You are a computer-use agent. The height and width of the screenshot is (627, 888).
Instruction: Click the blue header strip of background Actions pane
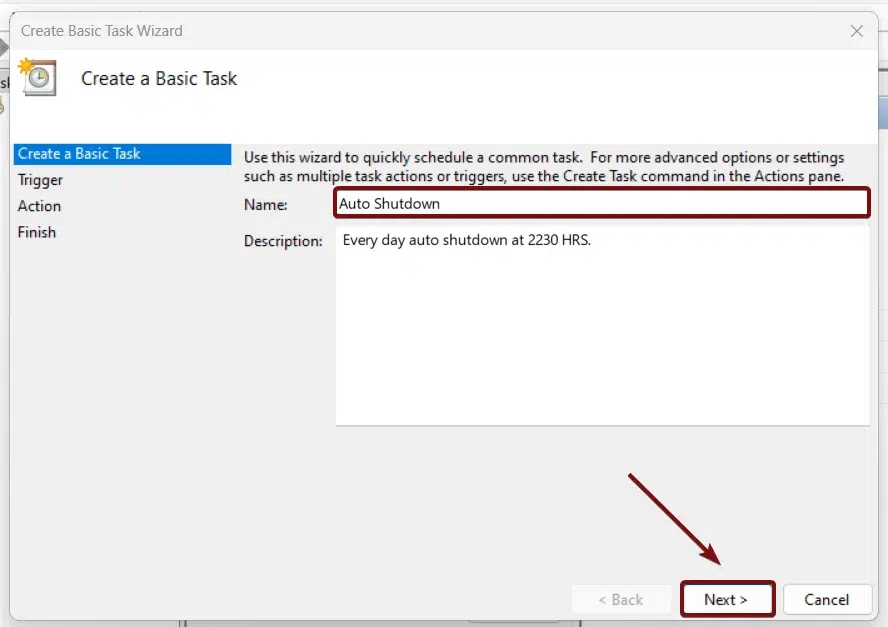click(882, 112)
